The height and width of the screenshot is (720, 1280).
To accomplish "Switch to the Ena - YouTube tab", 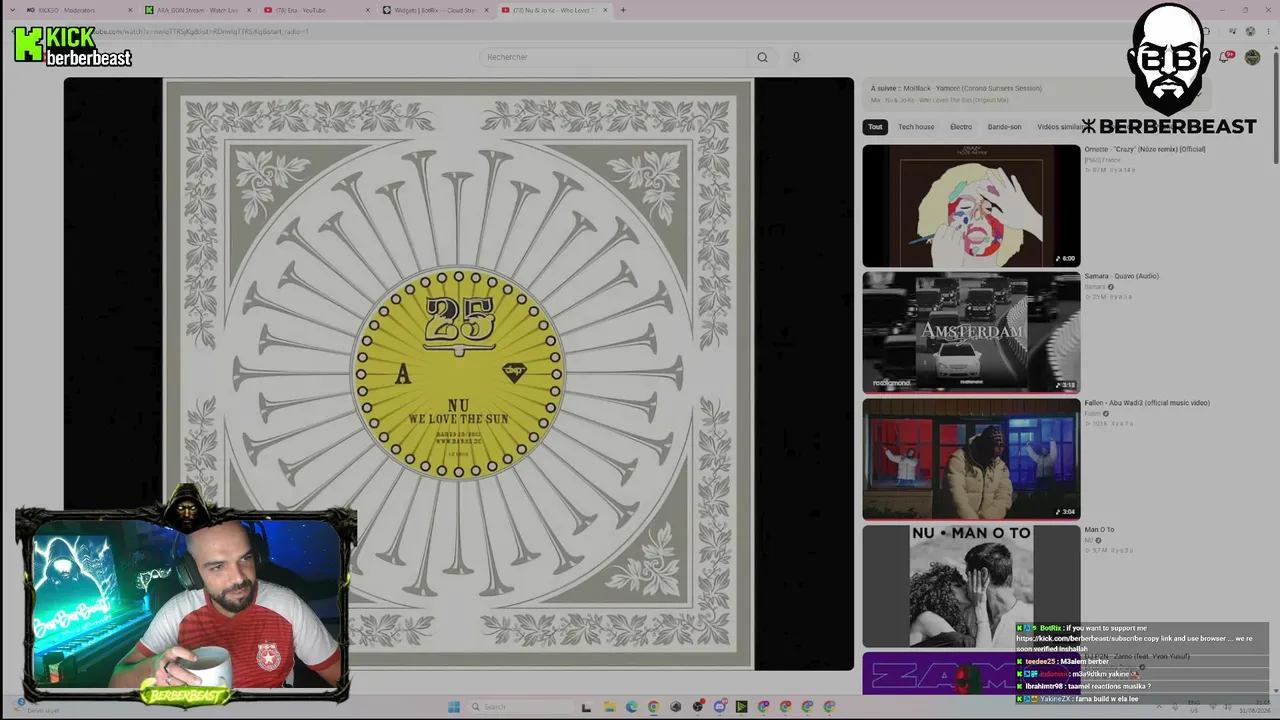I will click(316, 10).
